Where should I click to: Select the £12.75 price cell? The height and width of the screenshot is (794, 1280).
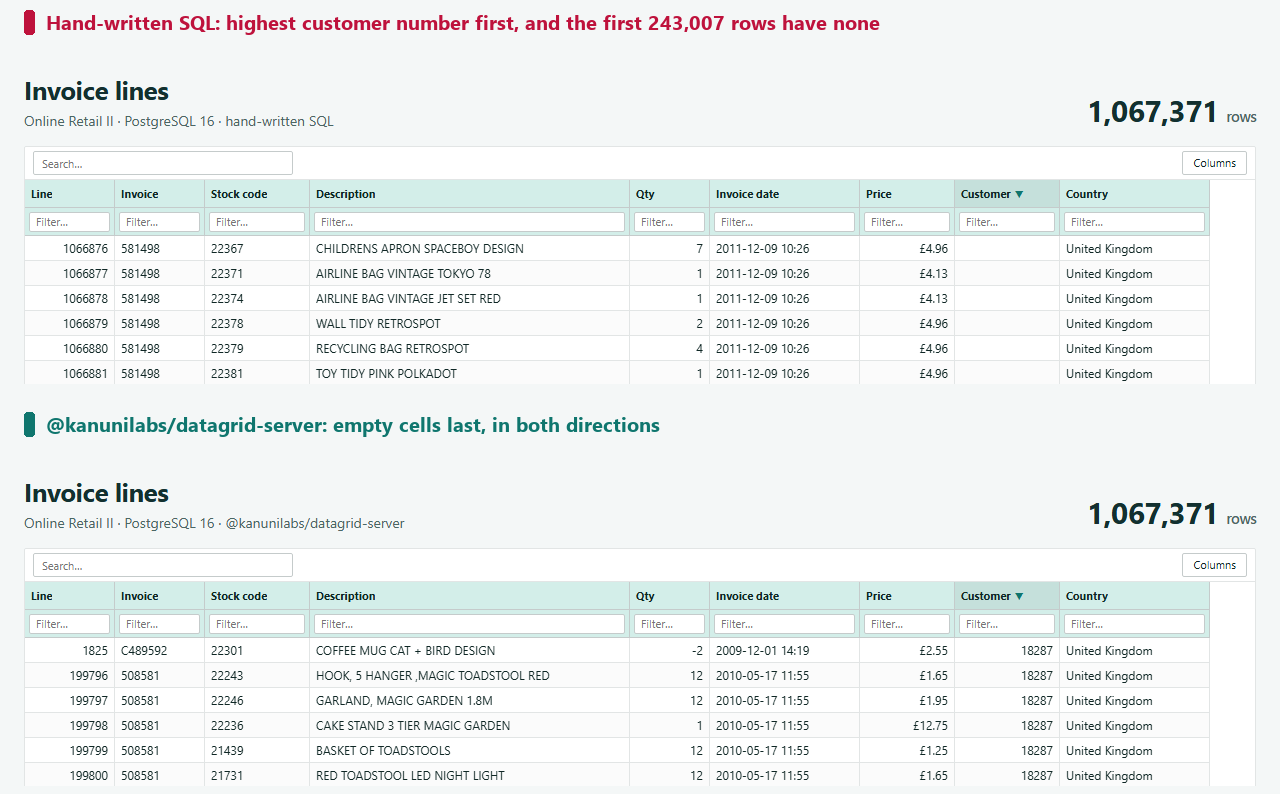tap(907, 726)
